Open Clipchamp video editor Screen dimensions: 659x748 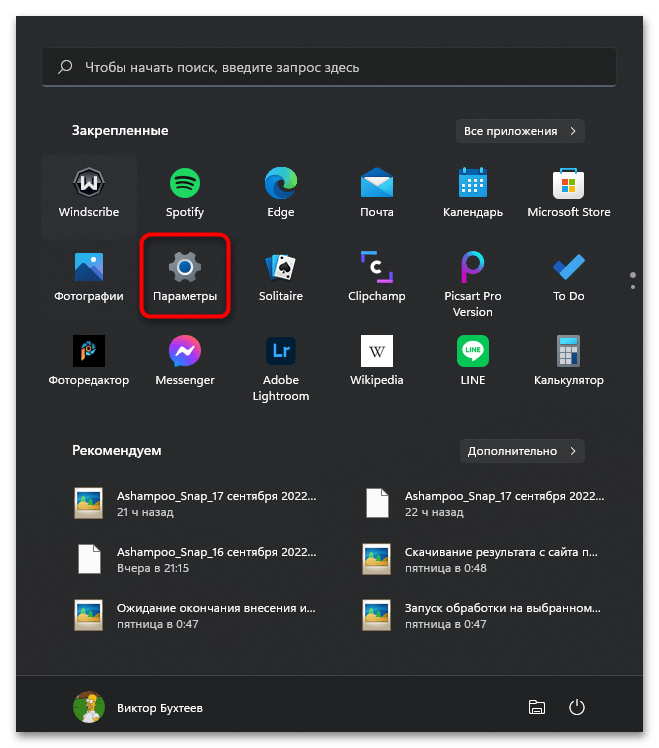tap(377, 278)
